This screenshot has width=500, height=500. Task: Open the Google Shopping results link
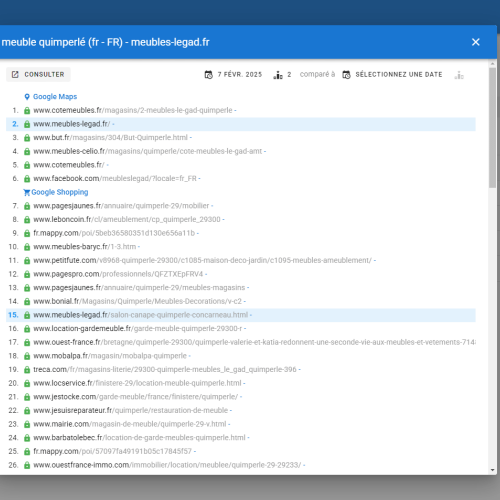pos(60,192)
